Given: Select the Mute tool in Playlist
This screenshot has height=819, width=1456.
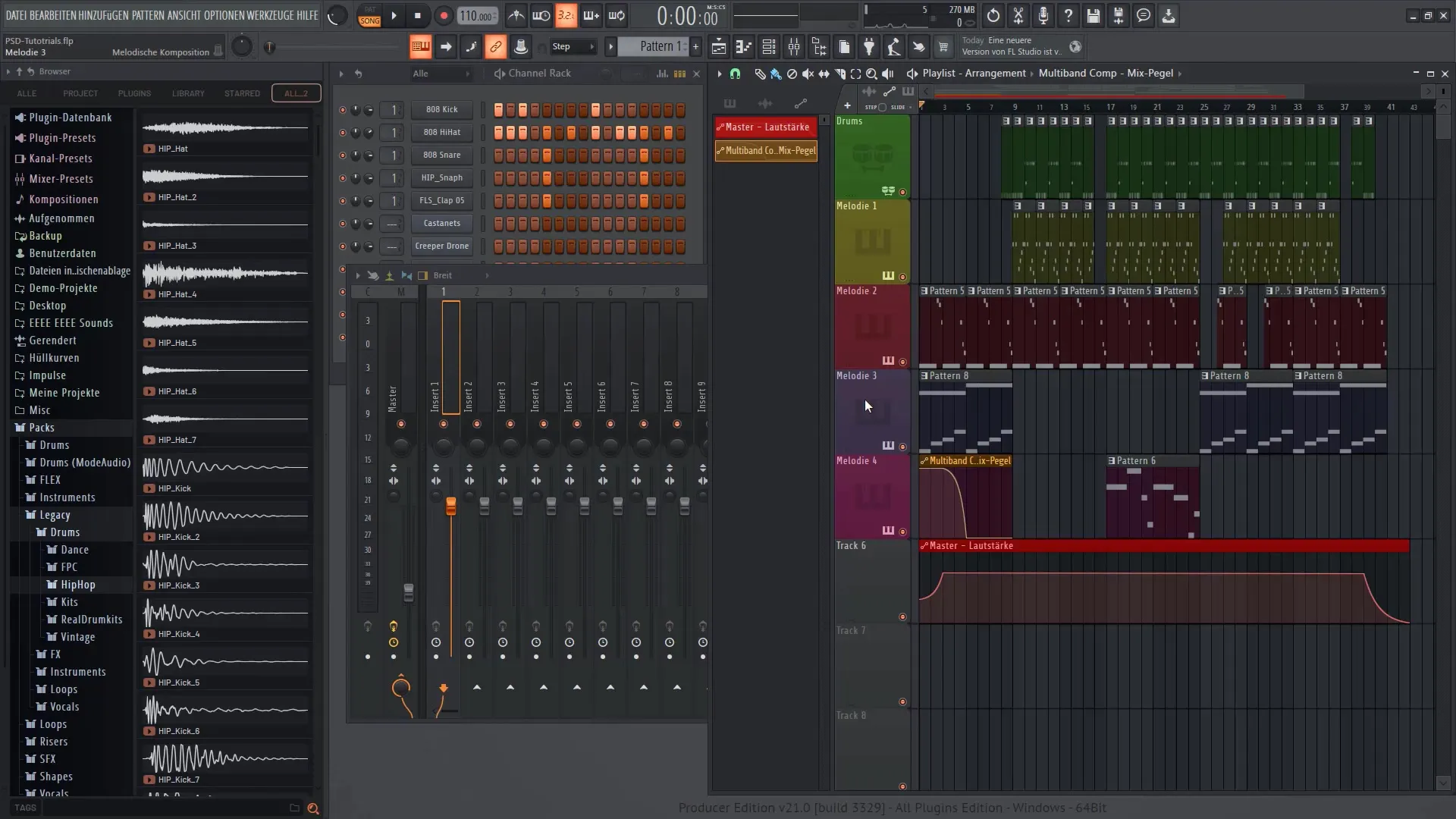Looking at the screenshot, I should [808, 74].
